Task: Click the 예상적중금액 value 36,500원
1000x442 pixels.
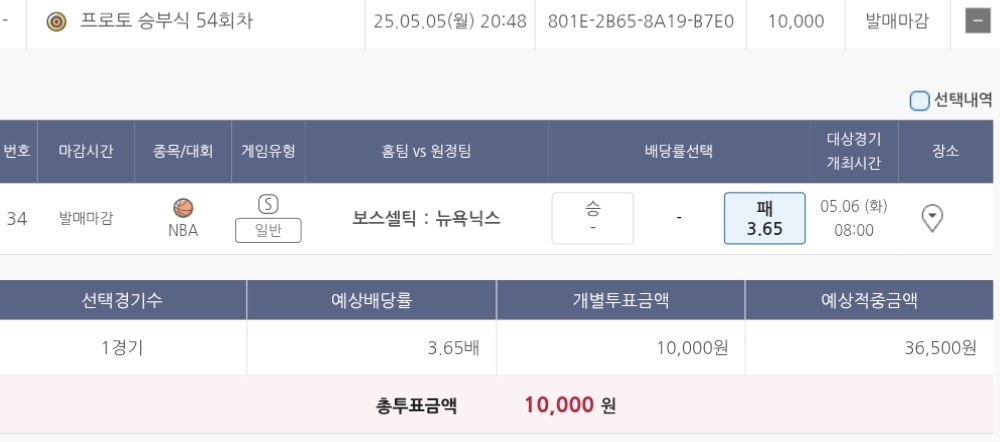Action: coord(938,348)
